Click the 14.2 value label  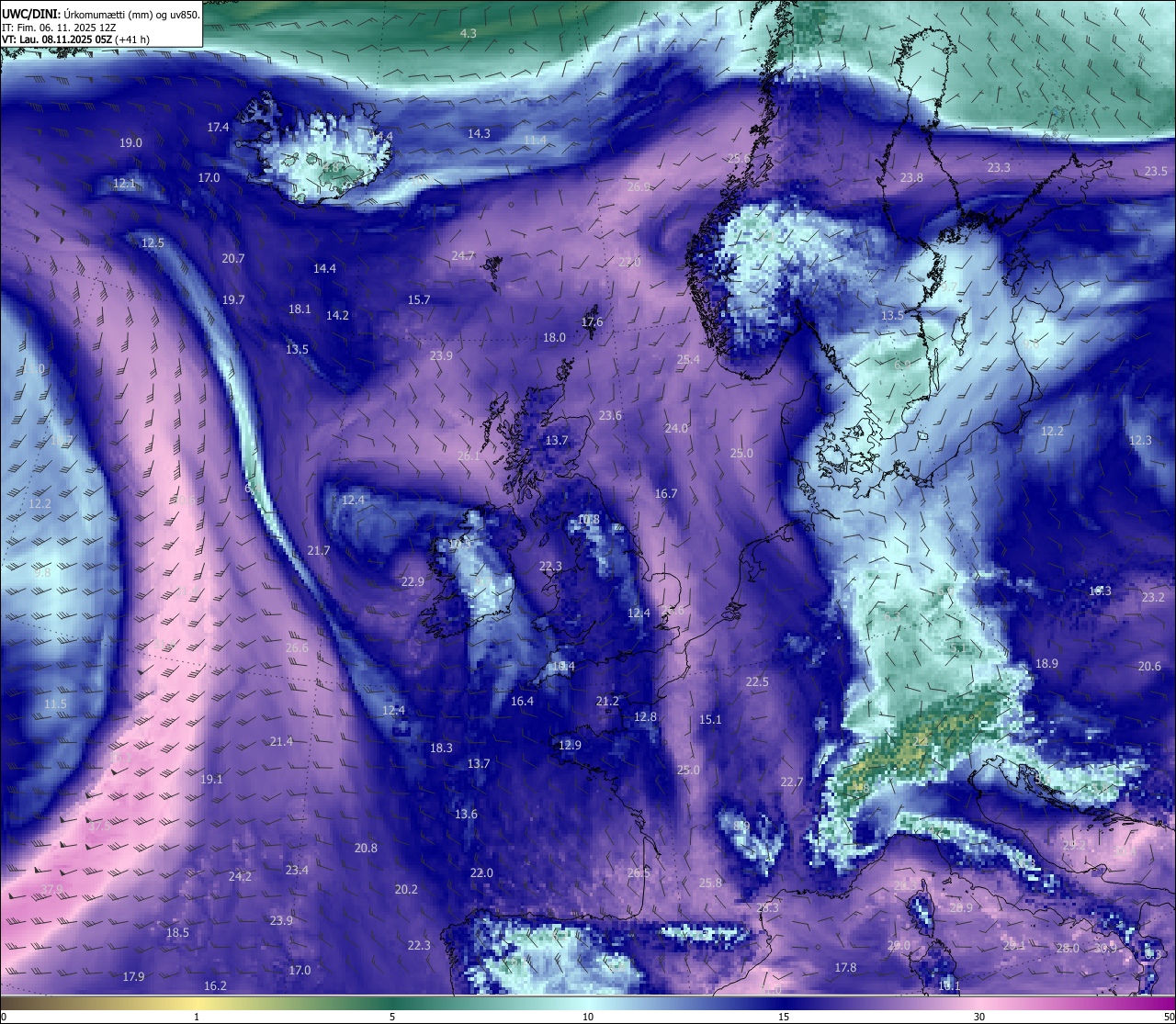click(x=337, y=316)
